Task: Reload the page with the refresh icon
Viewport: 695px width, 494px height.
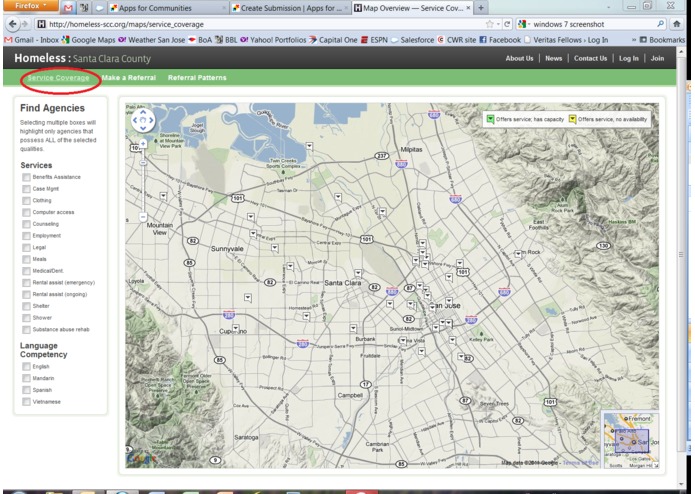Action: point(507,24)
